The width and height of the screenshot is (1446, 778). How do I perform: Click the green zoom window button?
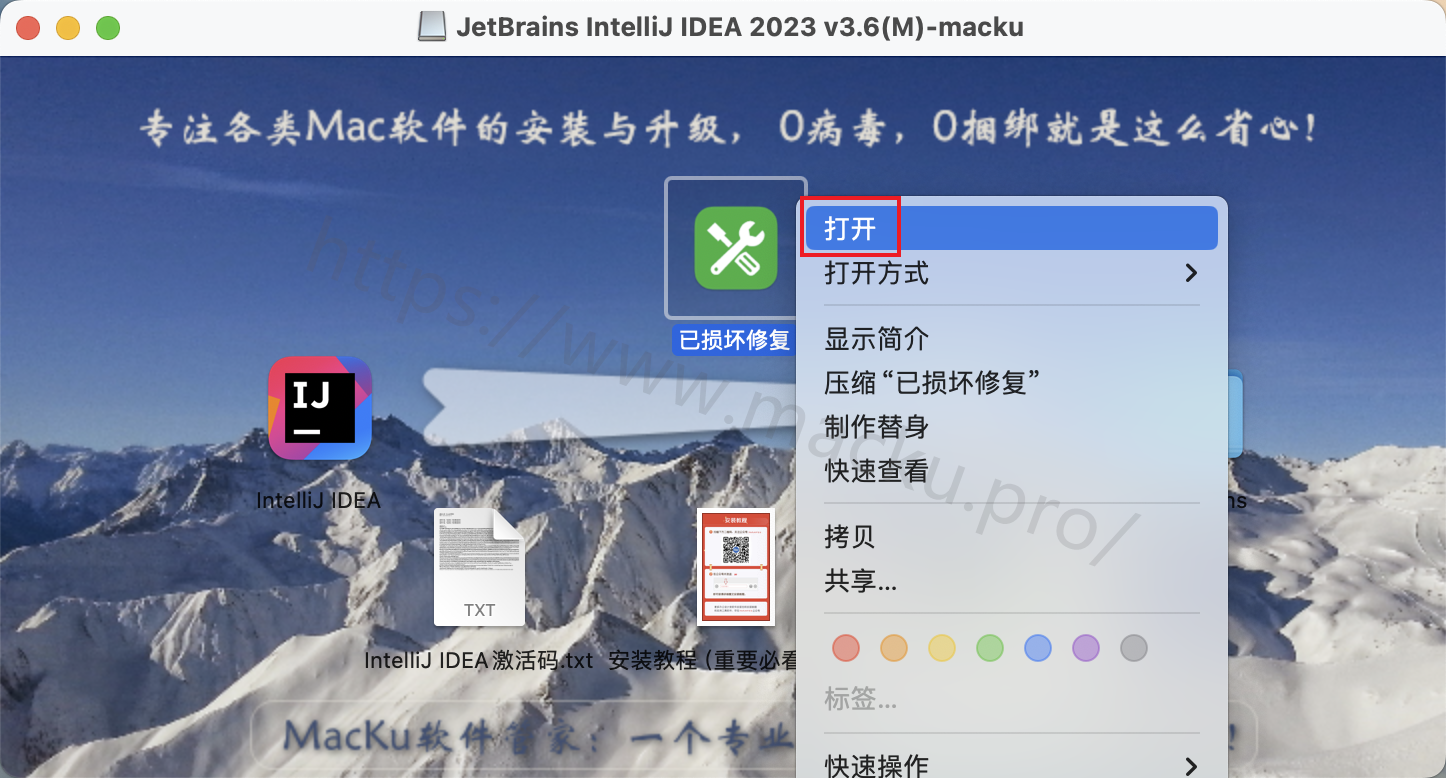tap(108, 28)
